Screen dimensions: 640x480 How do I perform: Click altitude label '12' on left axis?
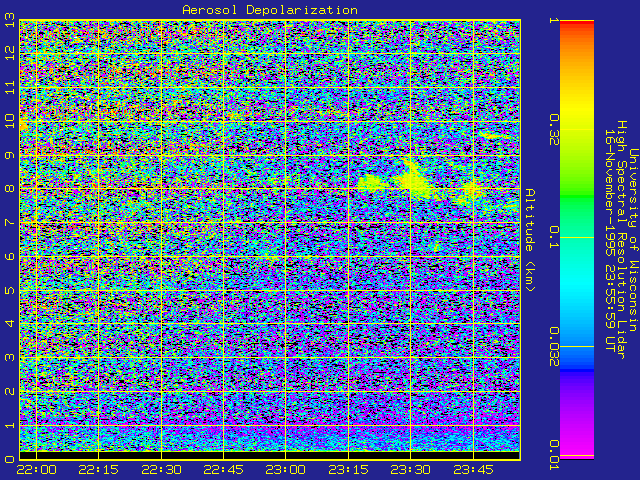click(x=10, y=53)
